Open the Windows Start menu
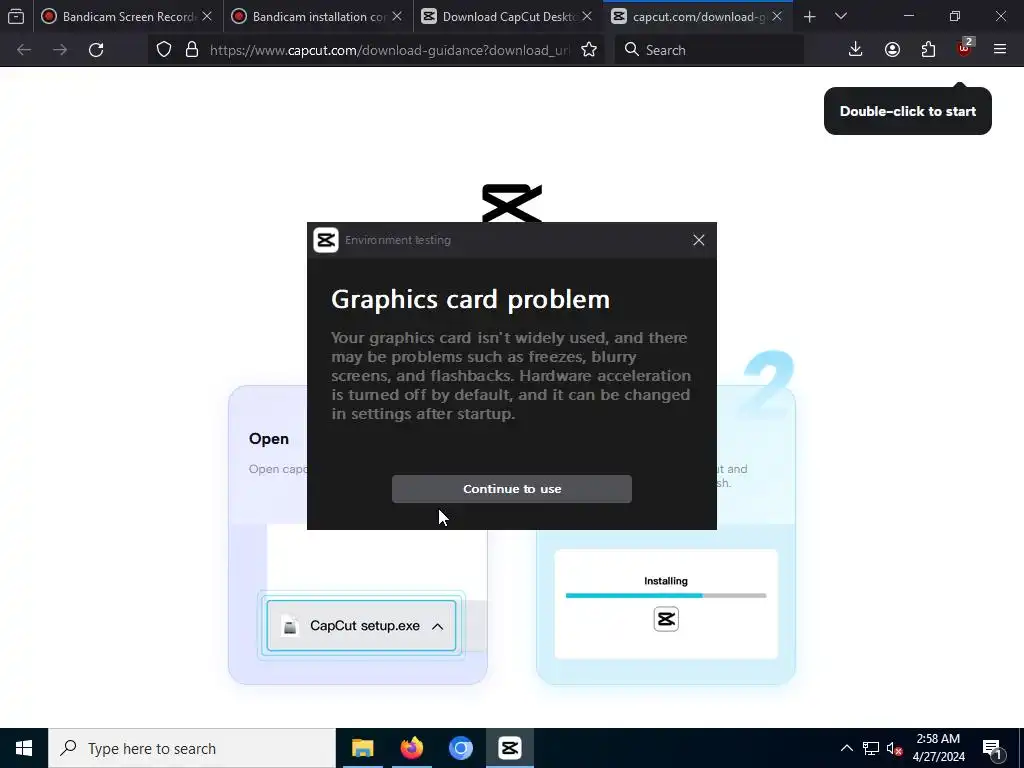 pyautogui.click(x=24, y=748)
